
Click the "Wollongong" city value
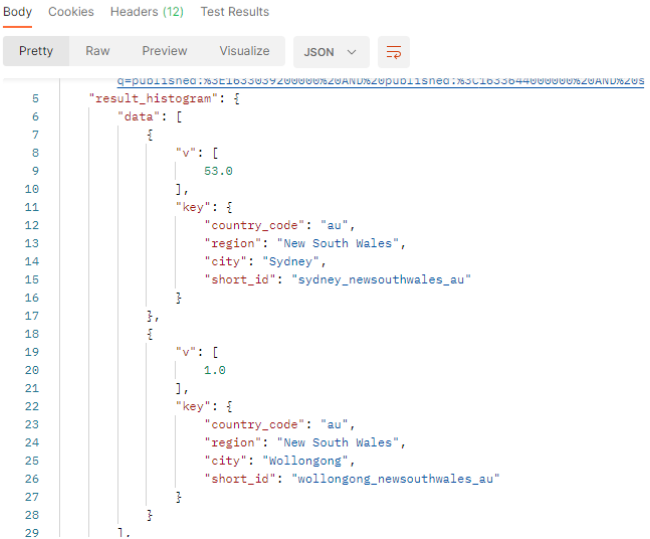[x=305, y=461]
